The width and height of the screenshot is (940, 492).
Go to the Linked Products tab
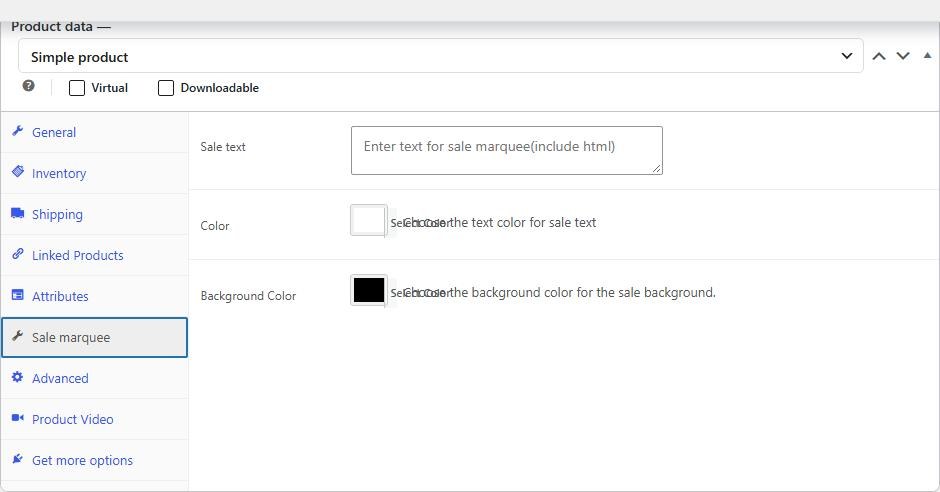point(95,255)
